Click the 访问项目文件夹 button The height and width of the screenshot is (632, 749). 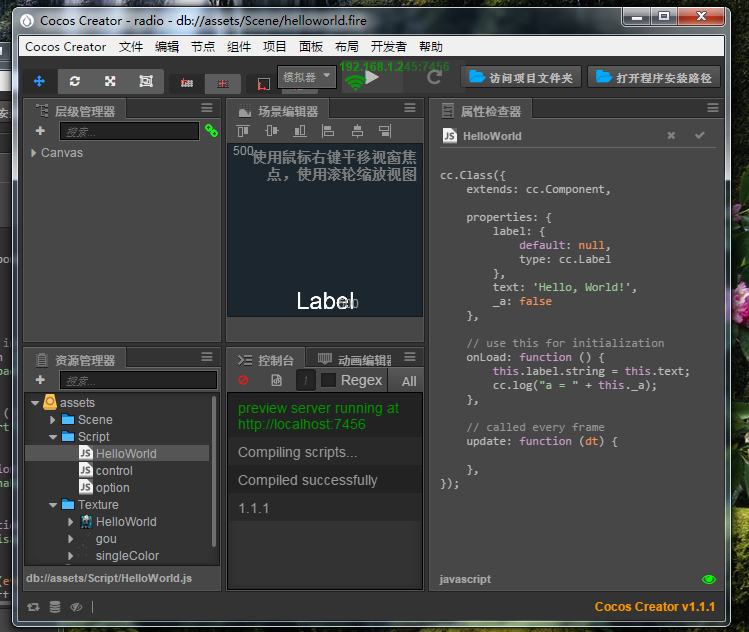coord(521,77)
